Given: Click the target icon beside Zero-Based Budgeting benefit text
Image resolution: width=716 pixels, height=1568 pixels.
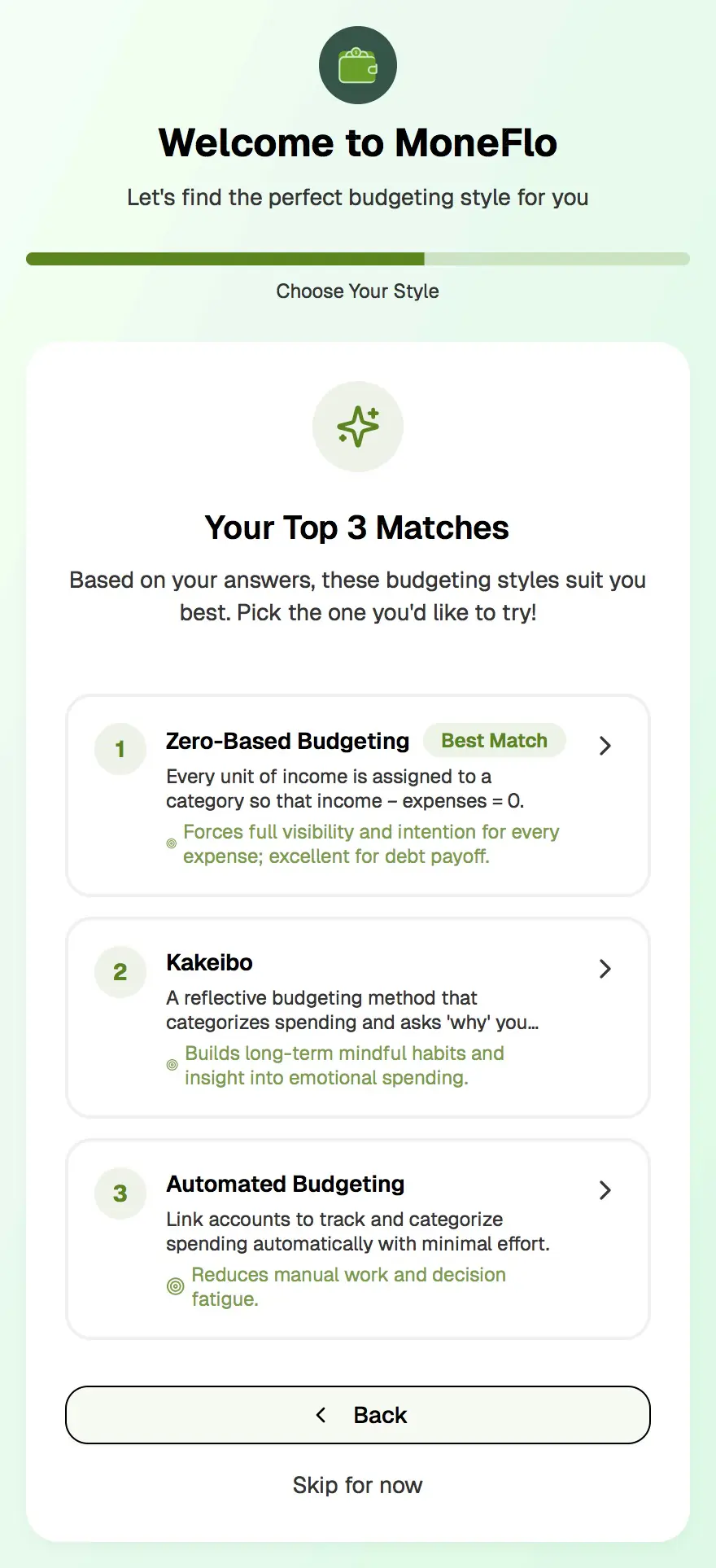Looking at the screenshot, I should [x=171, y=844].
